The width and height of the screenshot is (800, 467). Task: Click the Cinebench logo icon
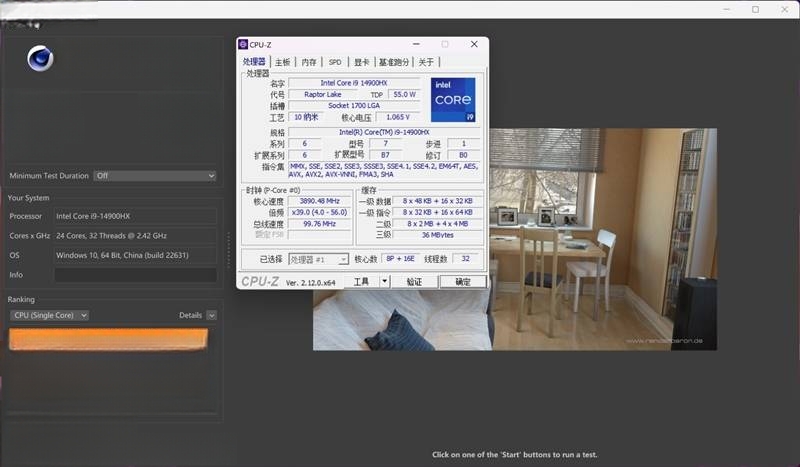pos(40,58)
